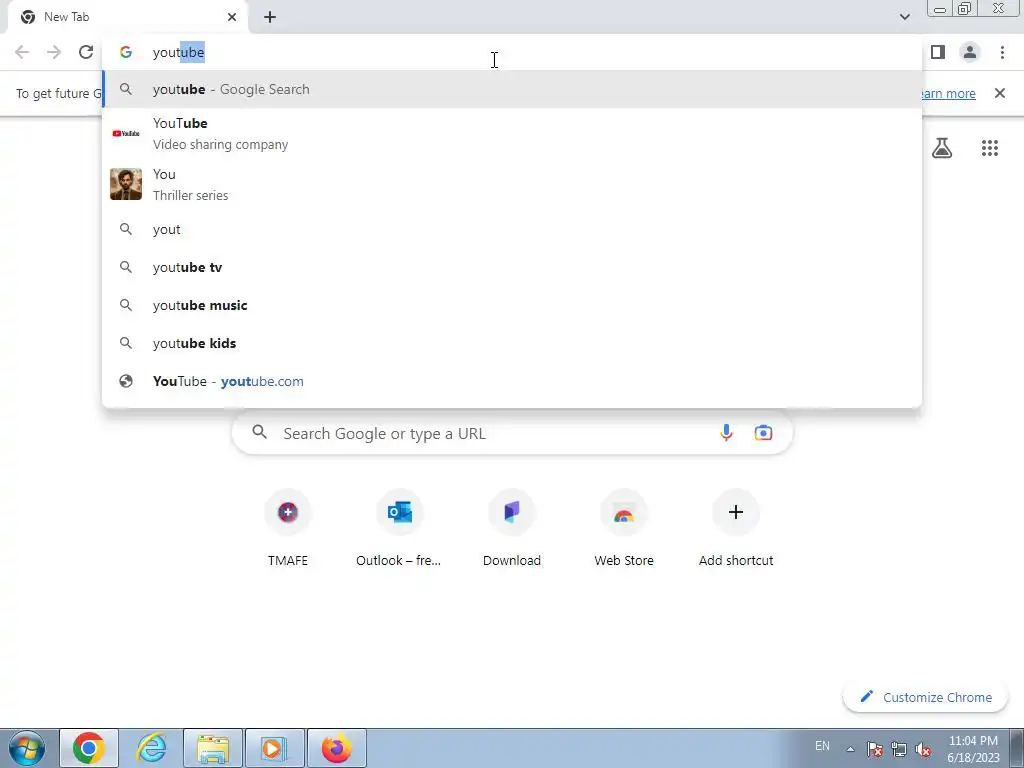Show hidden tray icons arrow
The image size is (1024, 768).
tap(850, 749)
